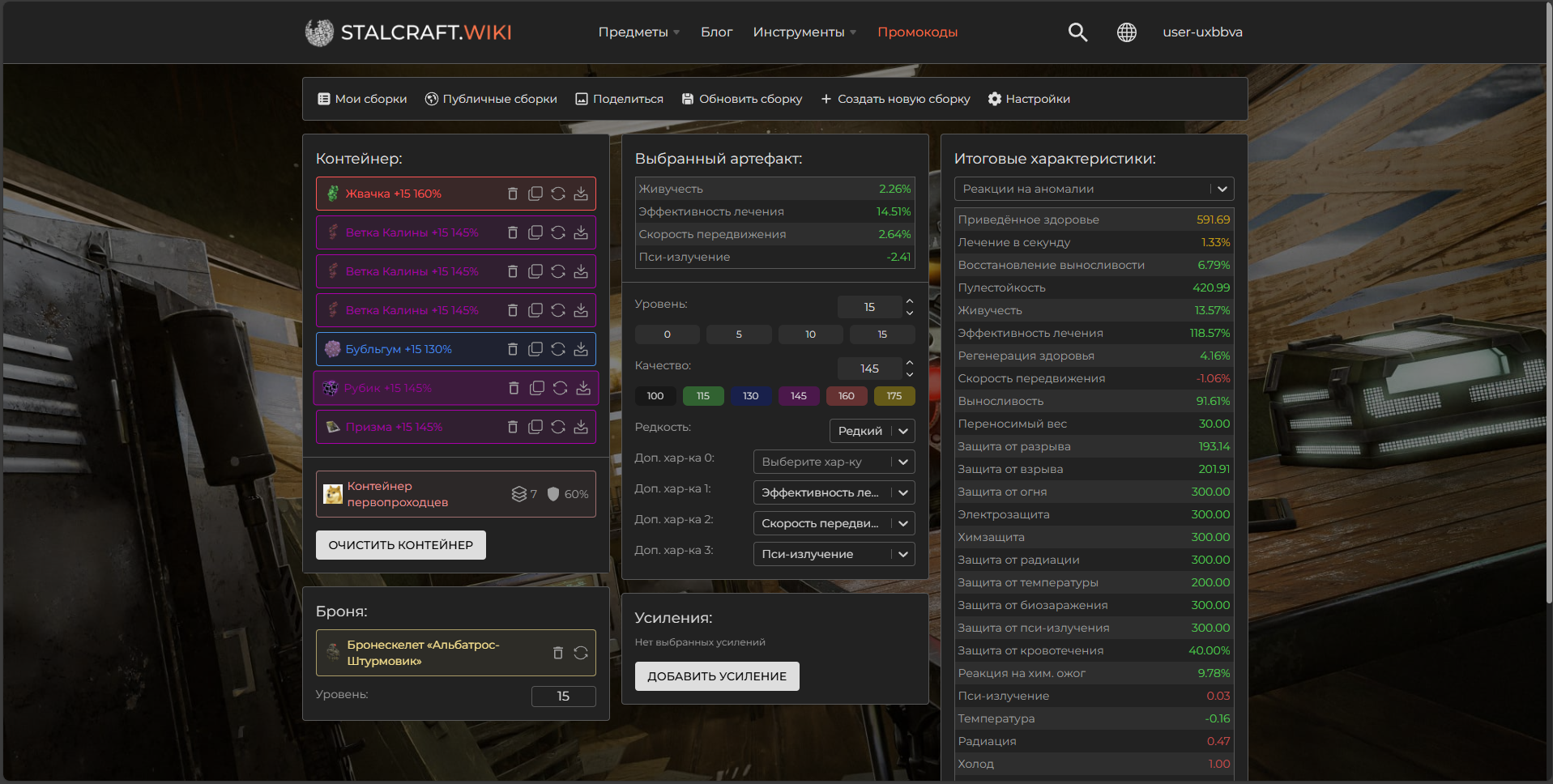Click the artifact Уровень value field
The width and height of the screenshot is (1553, 784).
click(869, 307)
